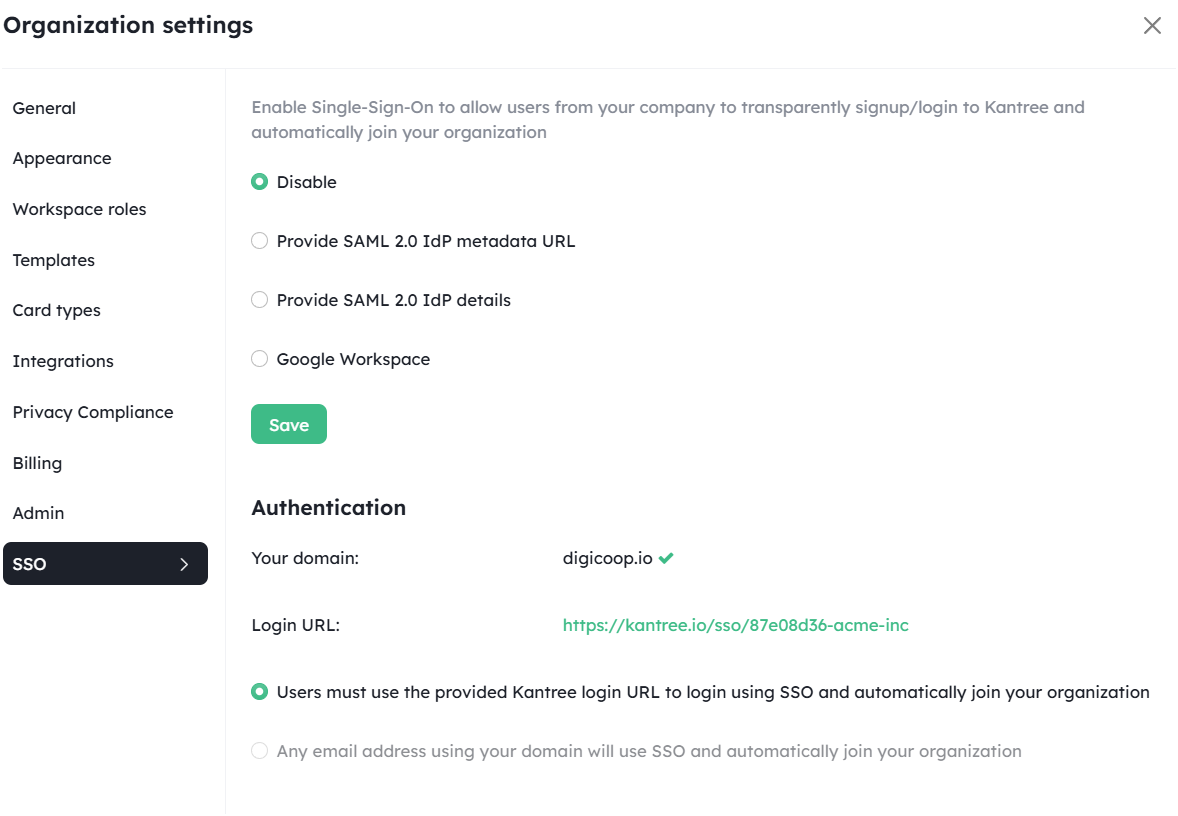This screenshot has height=816, width=1178.
Task: Go to Appearance settings
Action: (x=62, y=159)
